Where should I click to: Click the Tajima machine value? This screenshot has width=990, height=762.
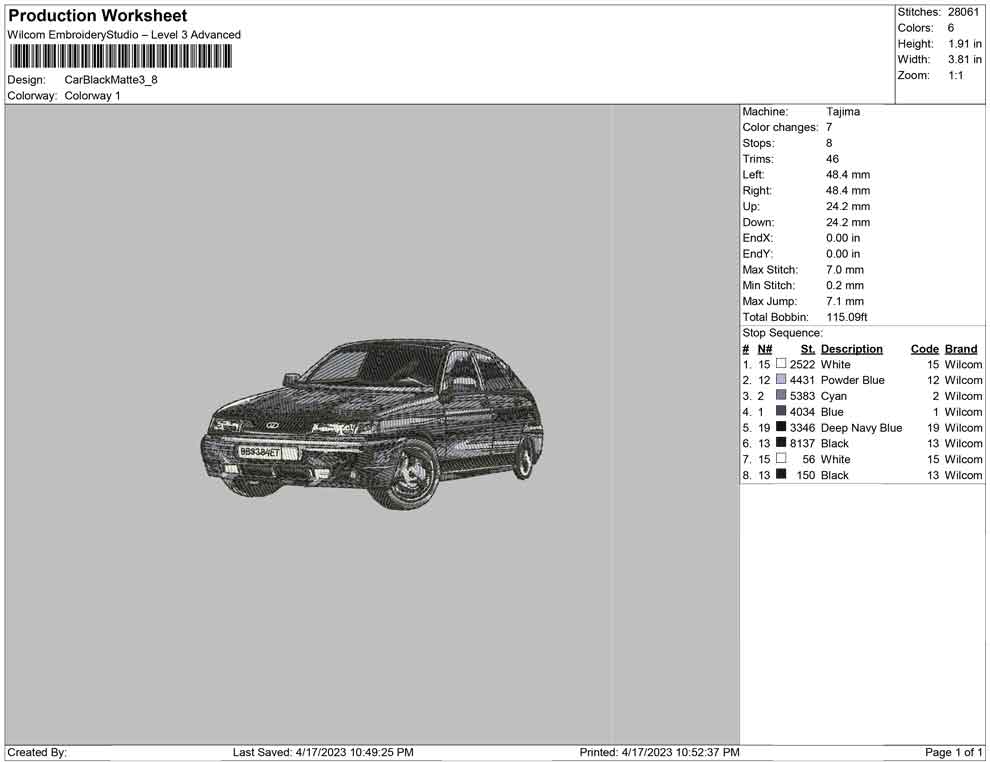pos(843,112)
